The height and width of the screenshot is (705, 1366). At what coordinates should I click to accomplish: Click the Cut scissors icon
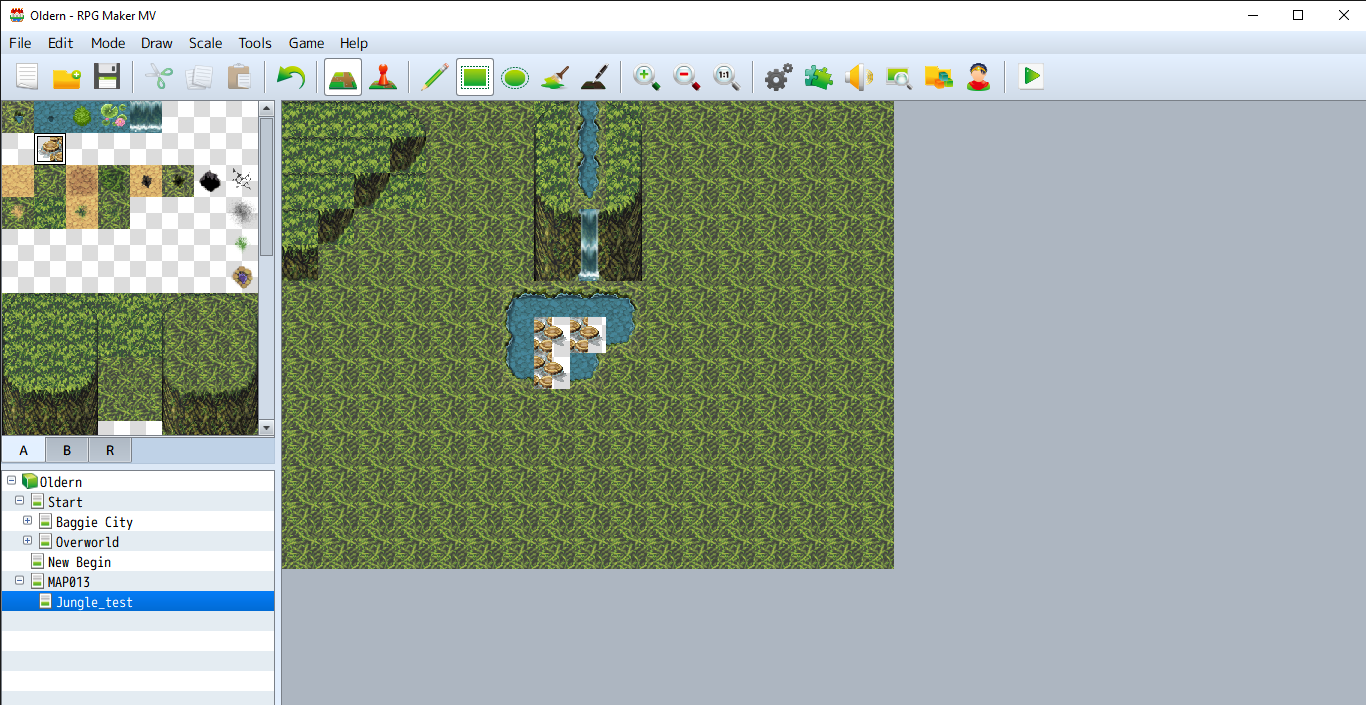click(x=159, y=77)
